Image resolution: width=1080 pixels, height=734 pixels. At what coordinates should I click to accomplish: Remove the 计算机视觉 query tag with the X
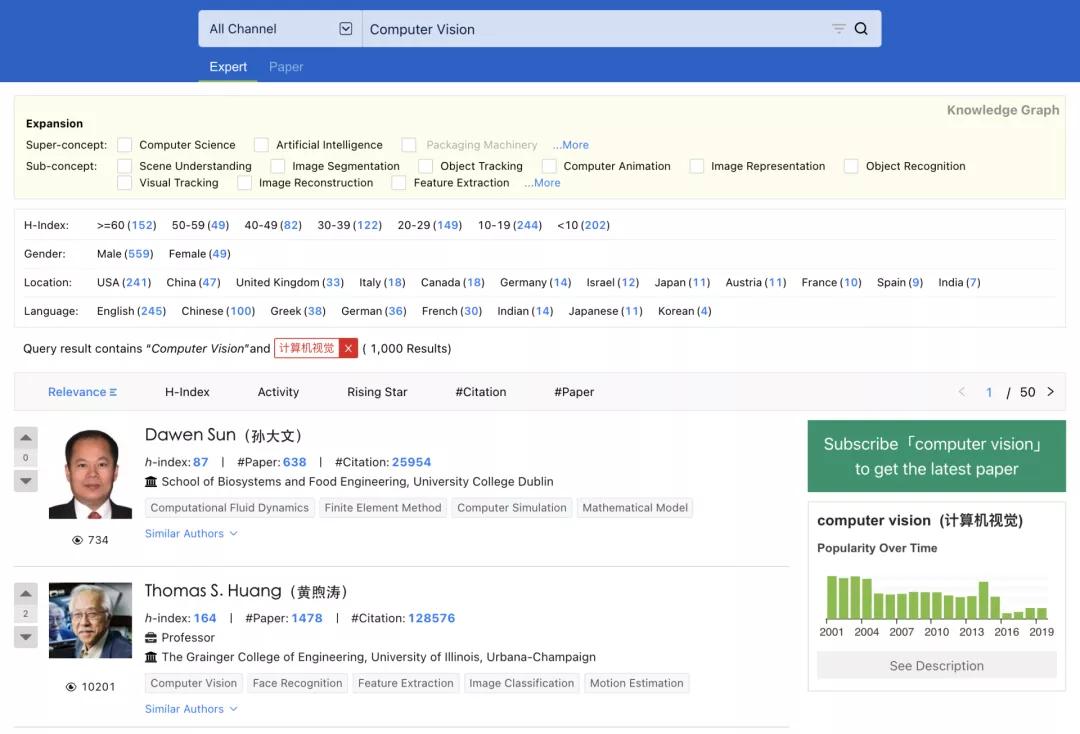tap(348, 348)
